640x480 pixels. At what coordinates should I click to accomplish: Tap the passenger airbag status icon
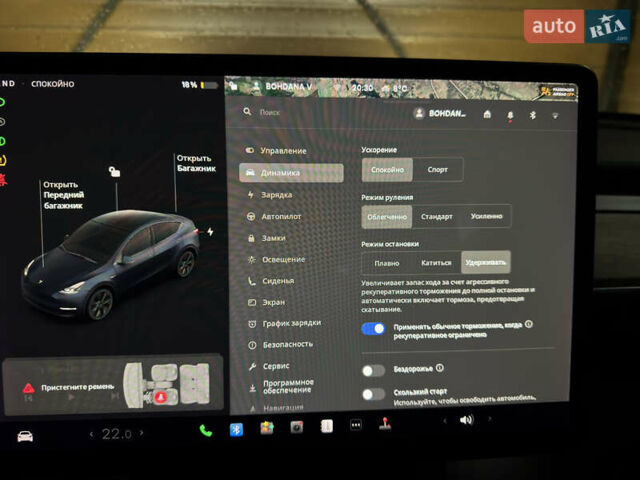(x=557, y=91)
